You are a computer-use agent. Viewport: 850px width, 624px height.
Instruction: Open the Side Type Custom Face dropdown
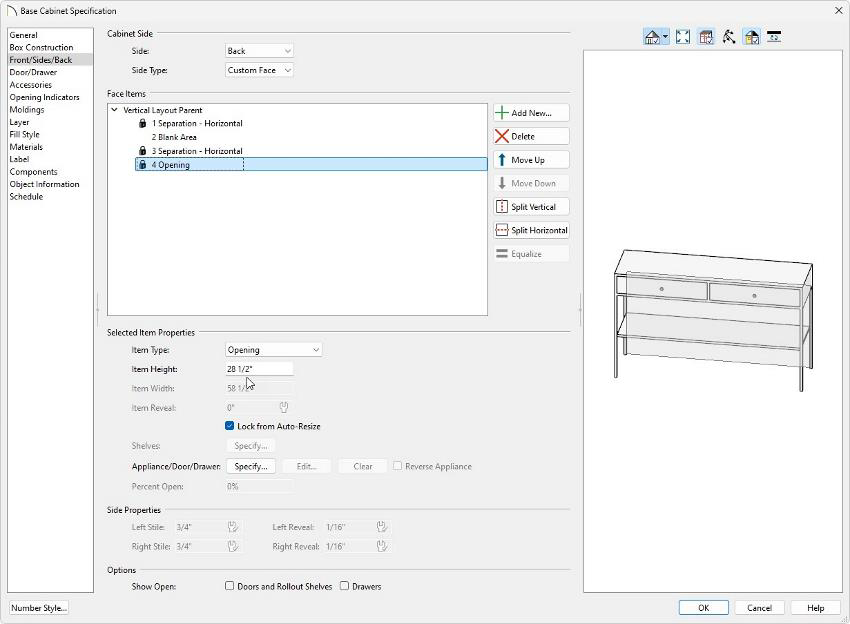259,70
